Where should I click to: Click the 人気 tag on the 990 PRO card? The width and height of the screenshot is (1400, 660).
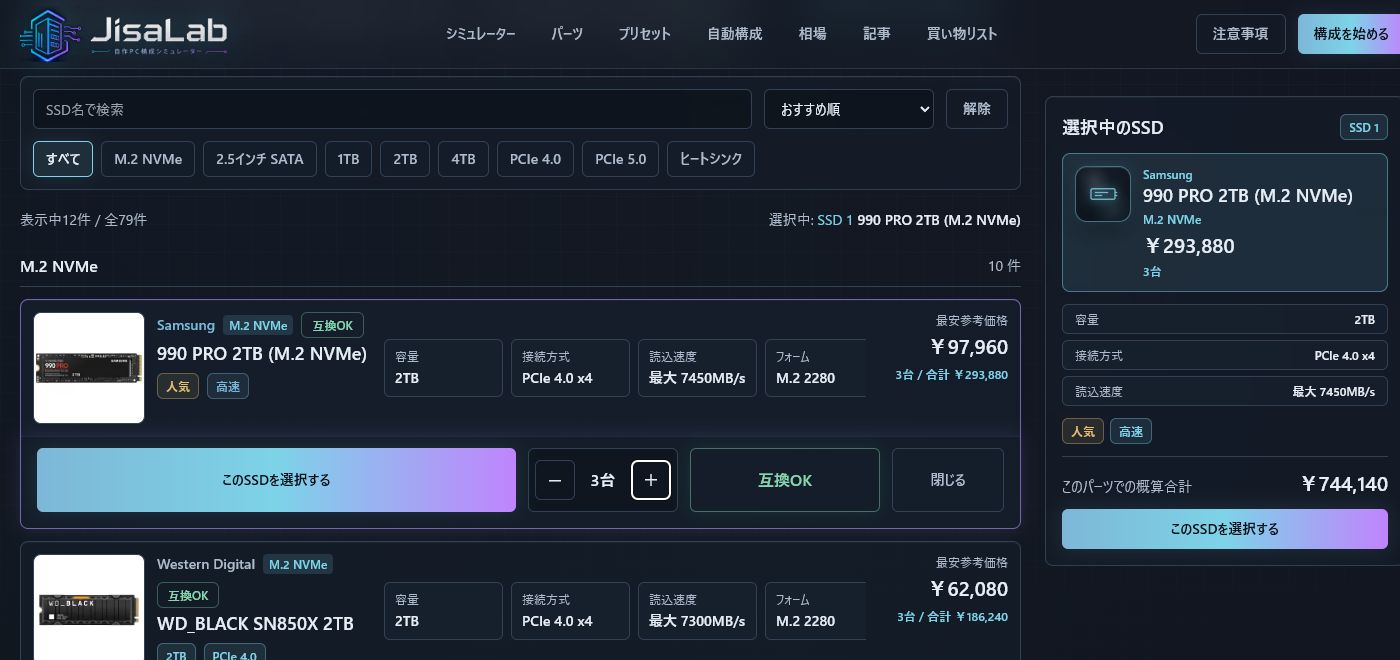178,386
